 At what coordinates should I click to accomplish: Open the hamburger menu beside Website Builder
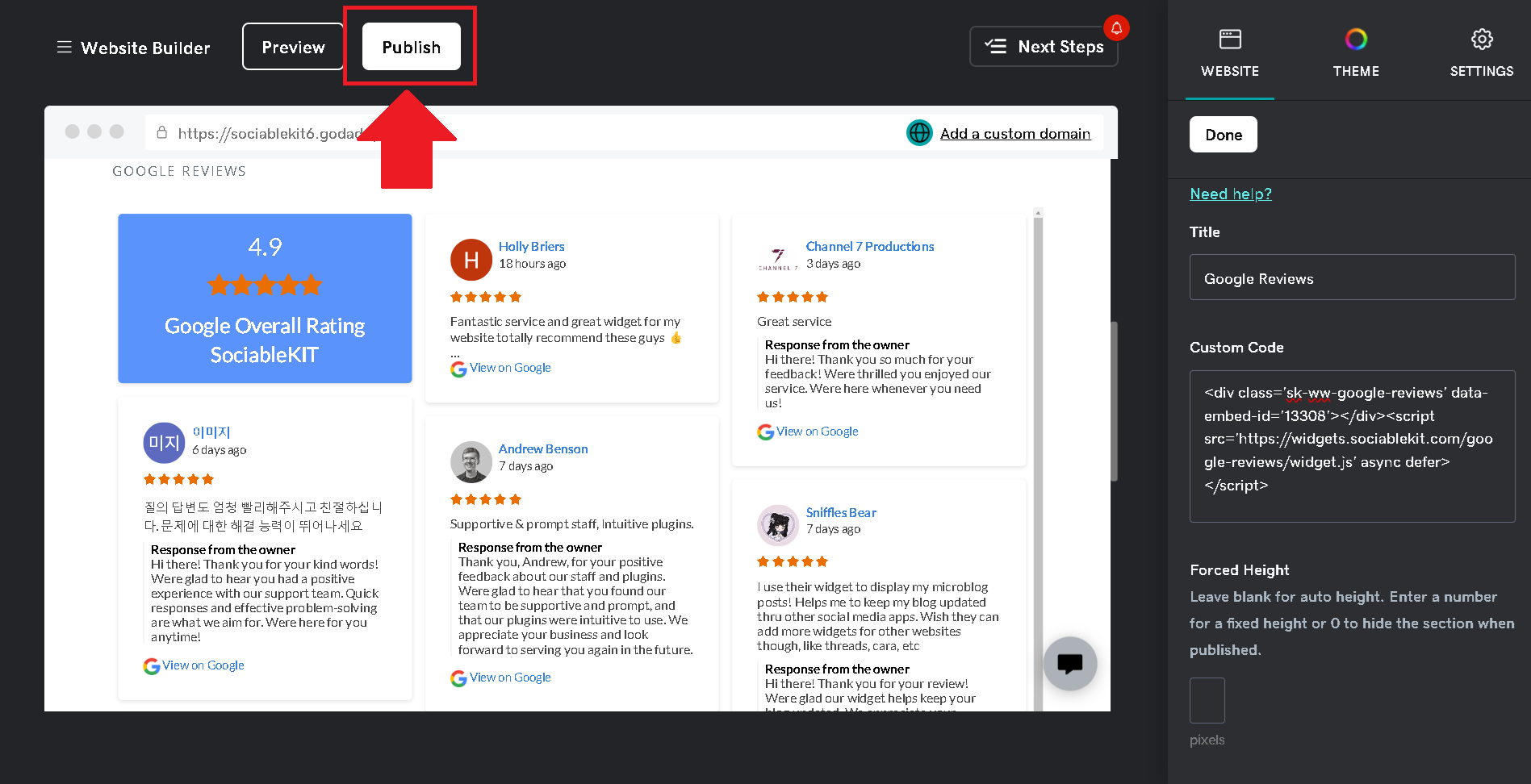[x=64, y=48]
